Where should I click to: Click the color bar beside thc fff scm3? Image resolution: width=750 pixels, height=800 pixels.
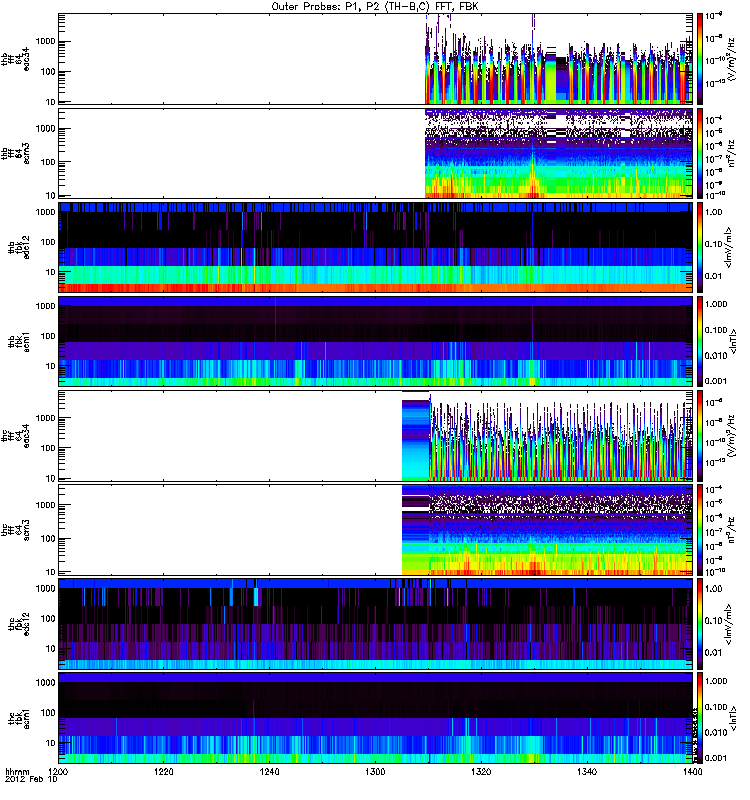(700, 530)
